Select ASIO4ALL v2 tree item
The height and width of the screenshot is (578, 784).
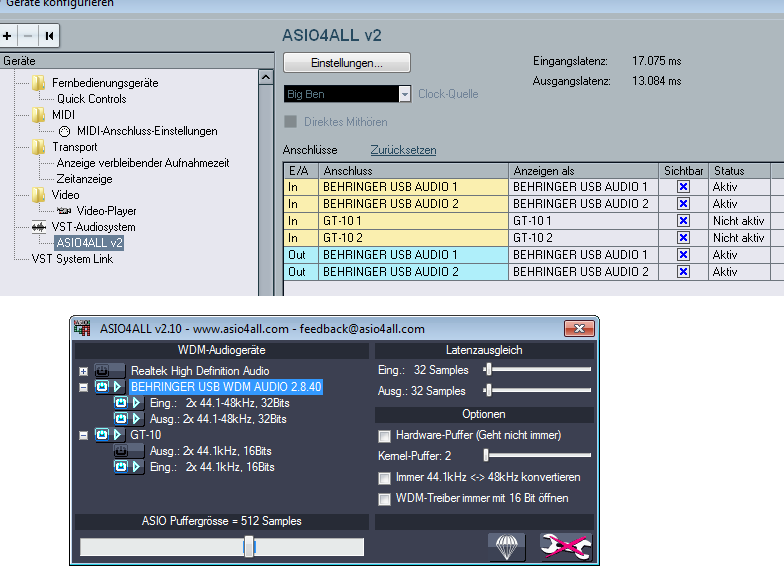point(89,243)
